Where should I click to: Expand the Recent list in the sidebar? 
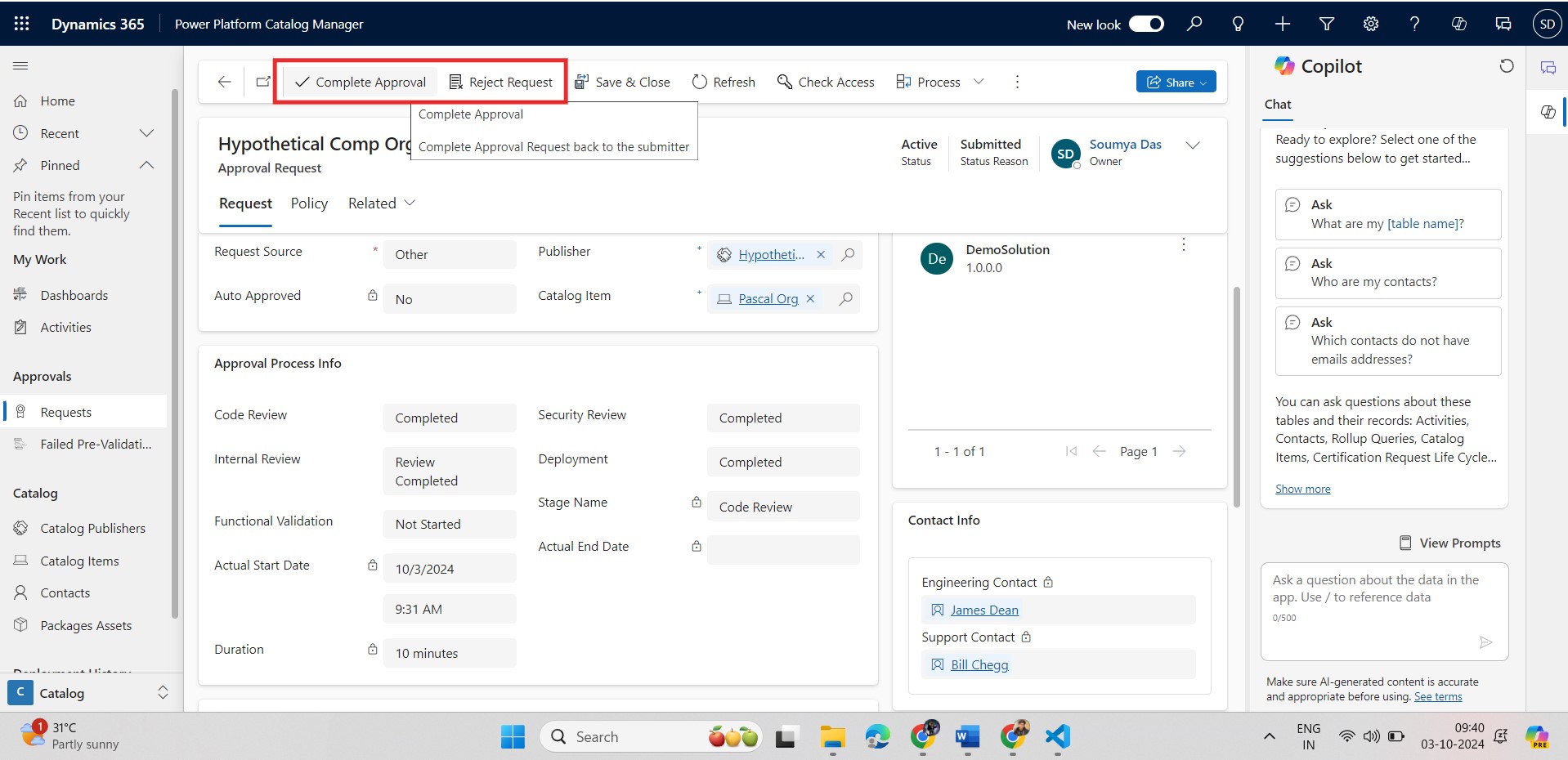click(x=146, y=133)
